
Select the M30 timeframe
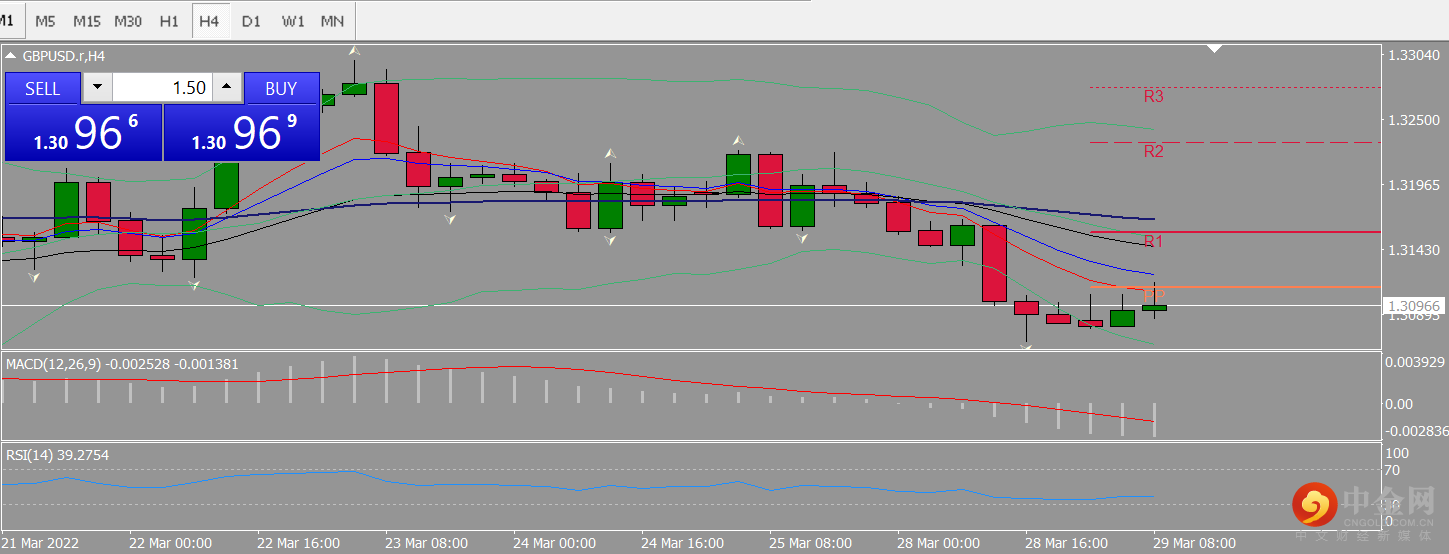128,20
